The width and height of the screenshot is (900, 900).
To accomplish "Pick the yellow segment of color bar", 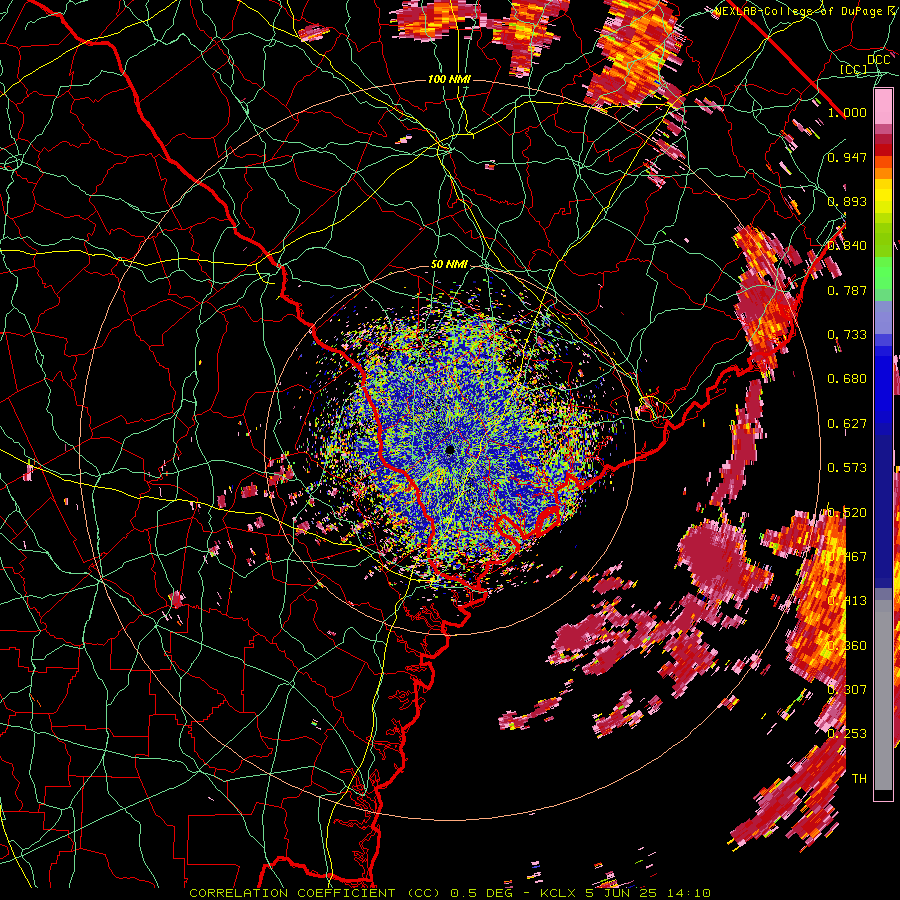I will click(883, 196).
